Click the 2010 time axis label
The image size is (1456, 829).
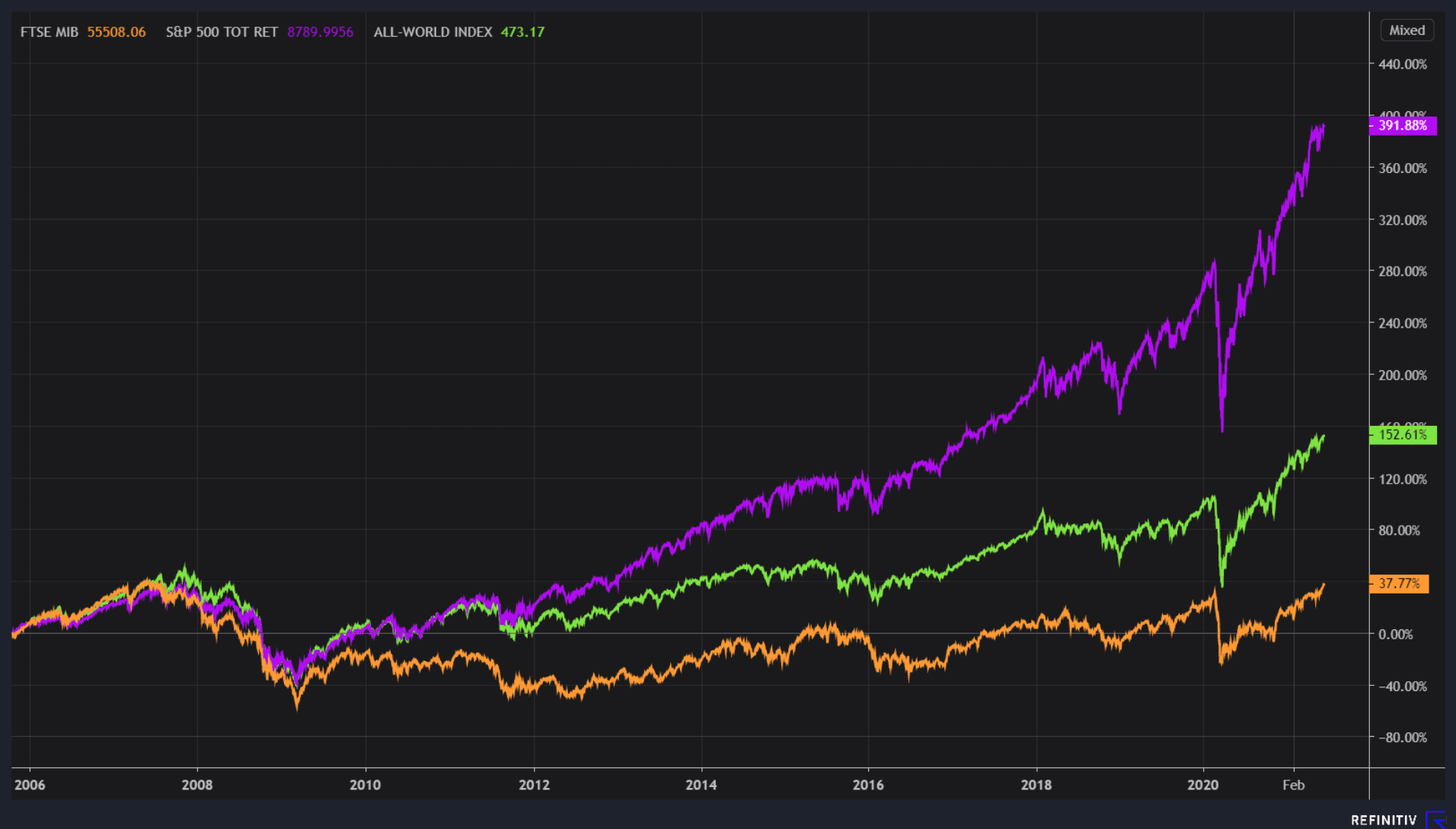click(x=366, y=785)
